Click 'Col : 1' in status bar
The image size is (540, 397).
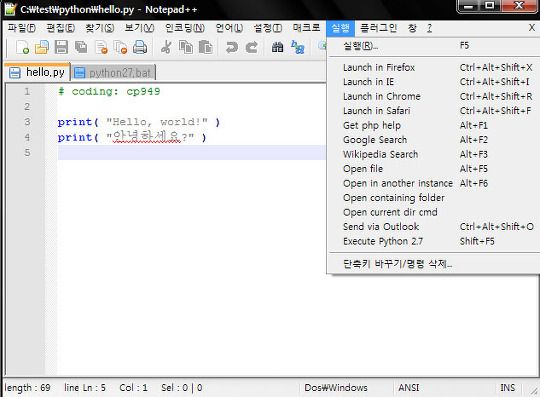click(133, 388)
